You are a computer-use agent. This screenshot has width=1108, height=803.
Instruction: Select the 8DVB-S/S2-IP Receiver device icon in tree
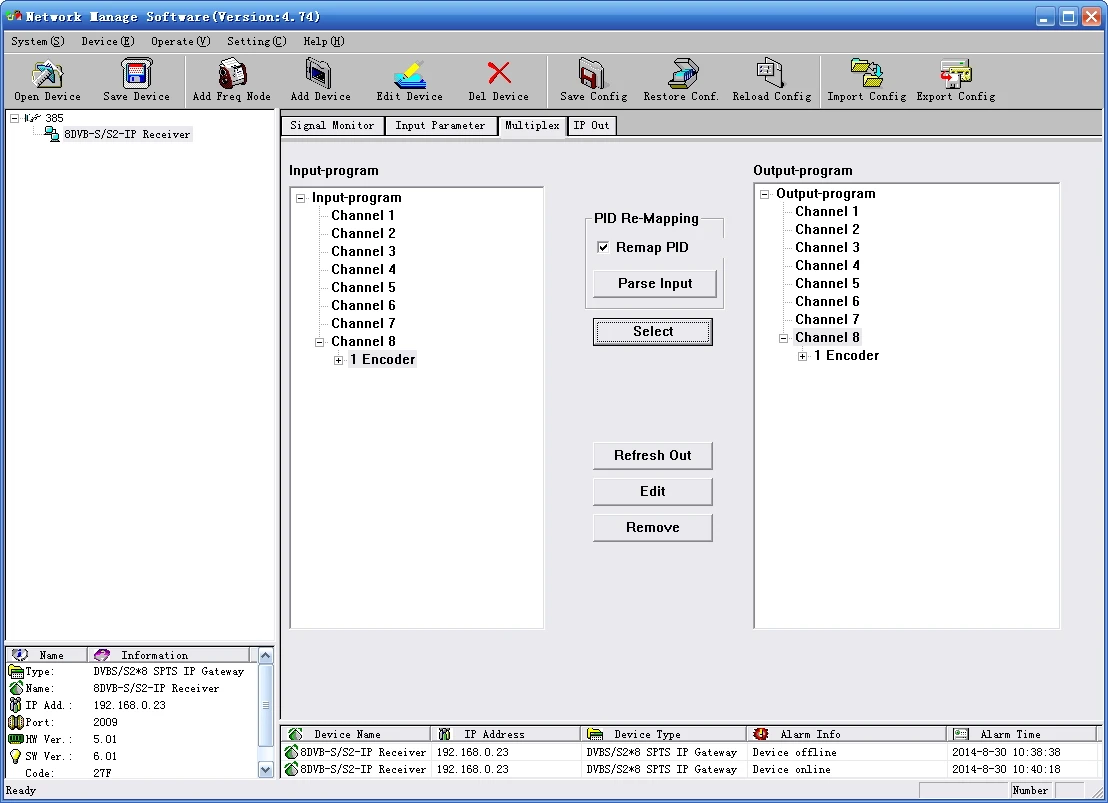pyautogui.click(x=52, y=134)
